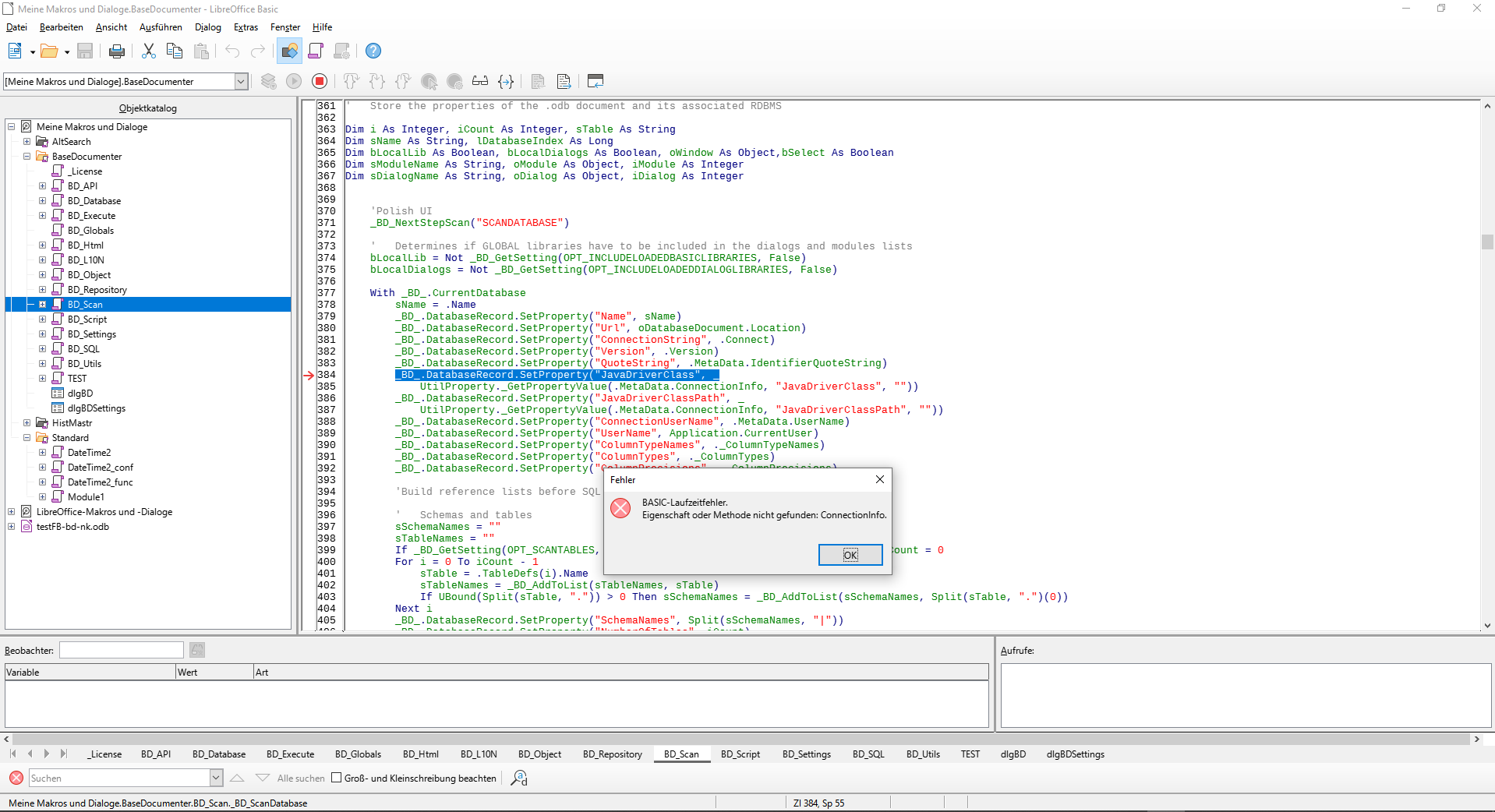Collapse the Meine Makros und Dialoge node

point(12,126)
